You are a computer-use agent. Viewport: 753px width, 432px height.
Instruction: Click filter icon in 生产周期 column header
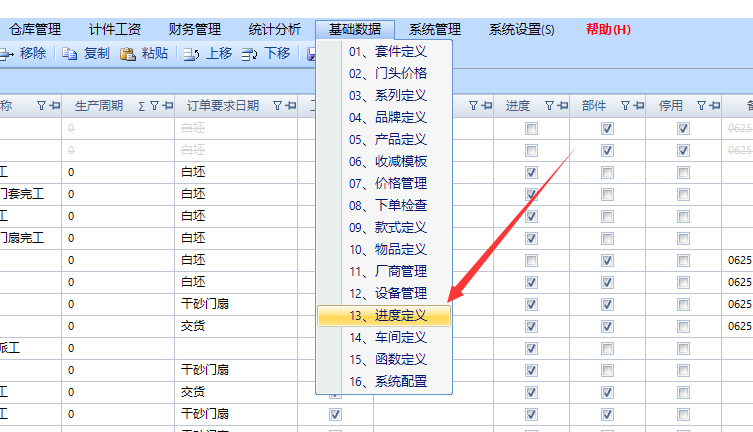click(153, 105)
